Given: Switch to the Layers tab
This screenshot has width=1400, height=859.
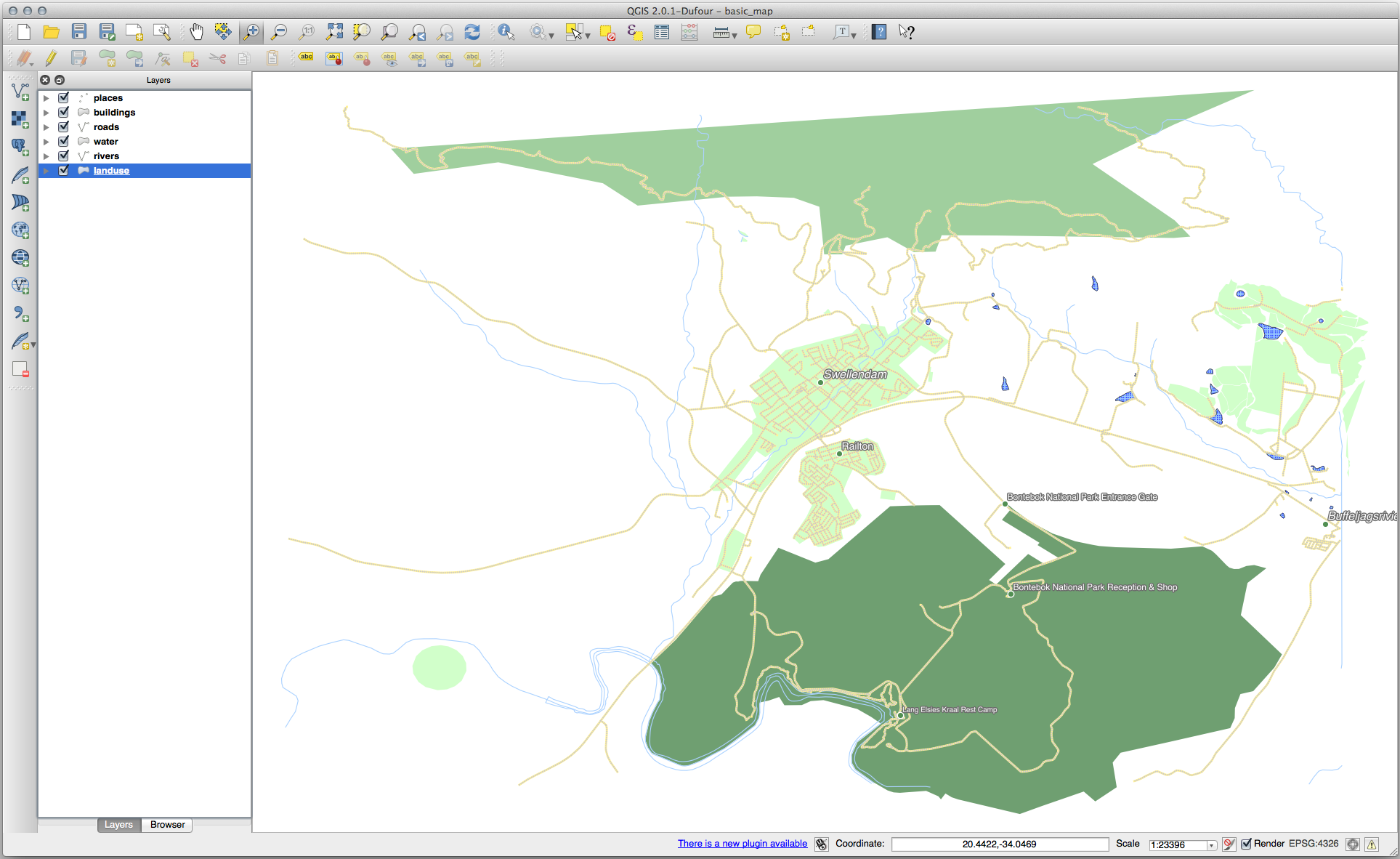Looking at the screenshot, I should [x=118, y=825].
